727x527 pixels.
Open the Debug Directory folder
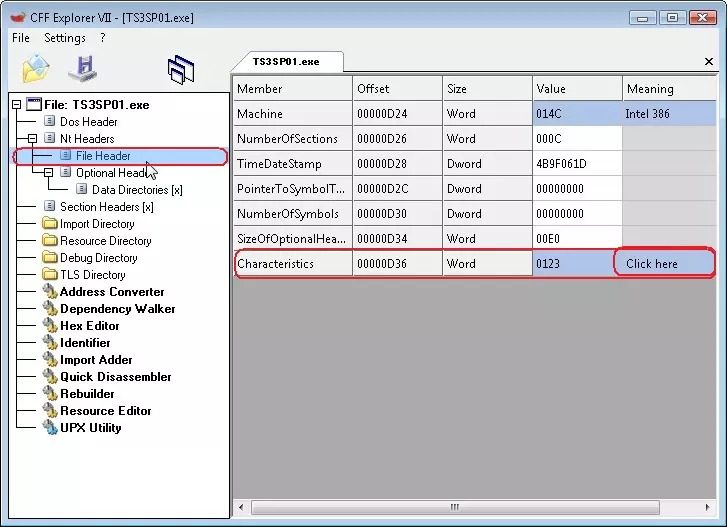pos(98,258)
